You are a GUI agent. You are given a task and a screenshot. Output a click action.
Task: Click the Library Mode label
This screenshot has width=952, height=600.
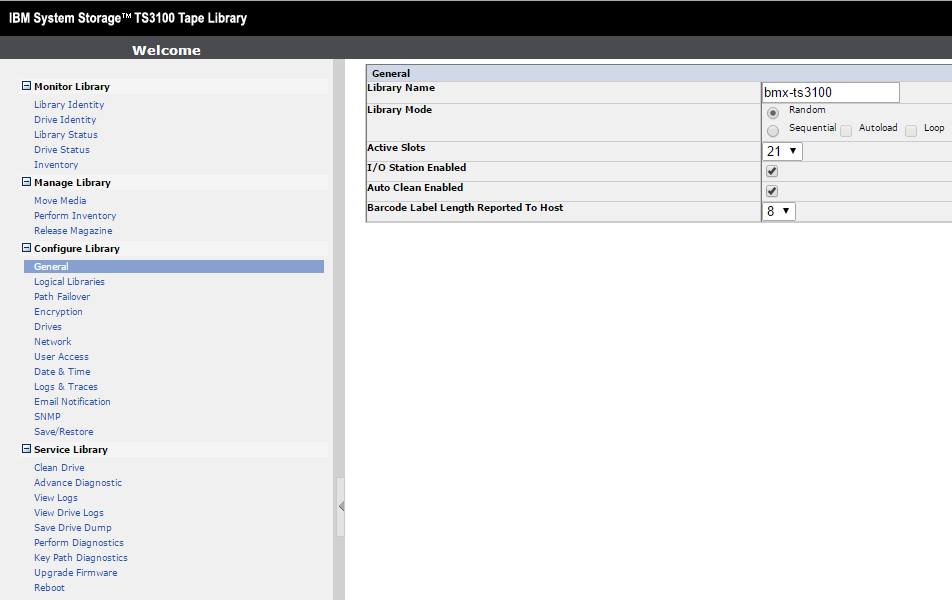point(400,109)
